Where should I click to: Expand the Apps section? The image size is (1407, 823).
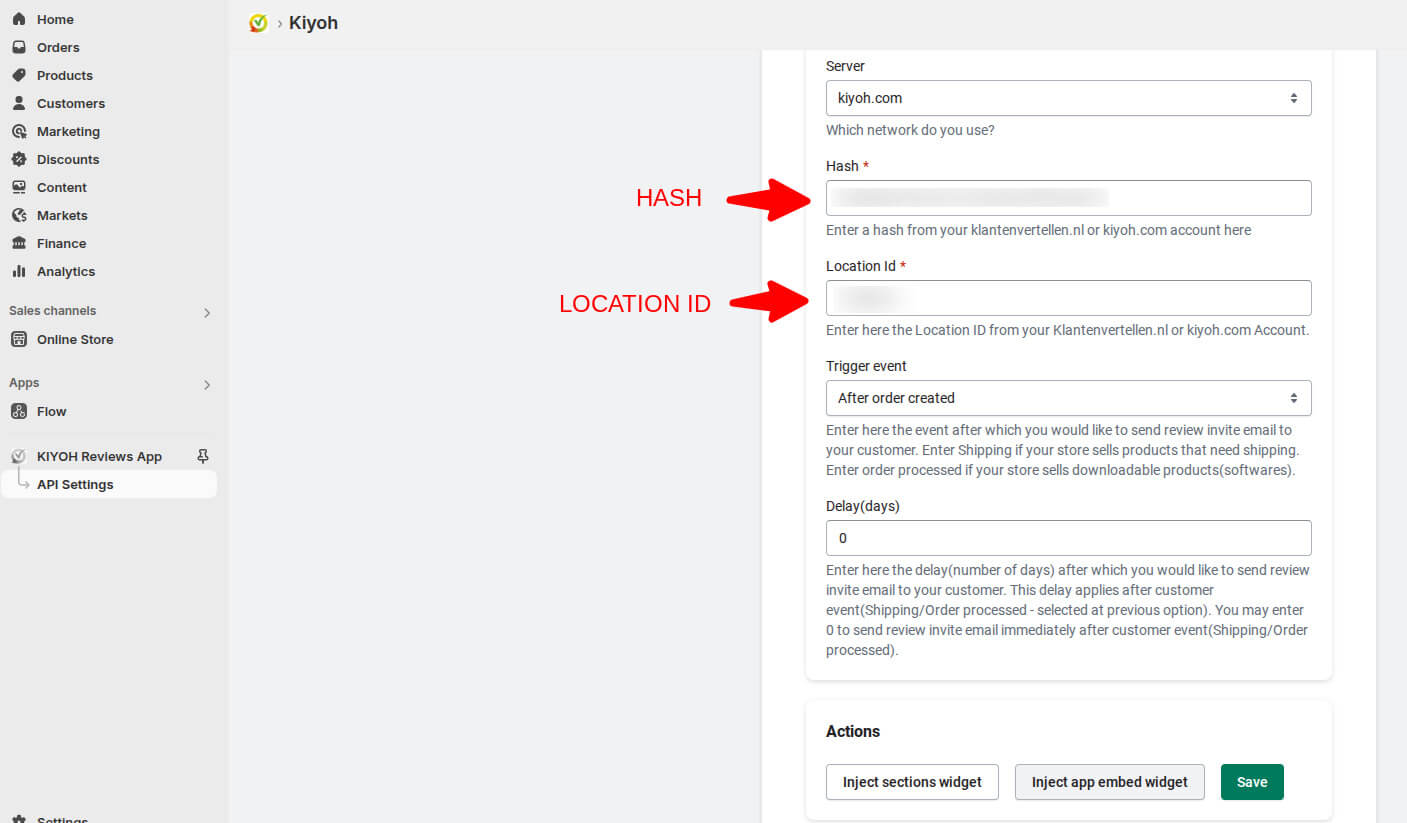click(207, 384)
